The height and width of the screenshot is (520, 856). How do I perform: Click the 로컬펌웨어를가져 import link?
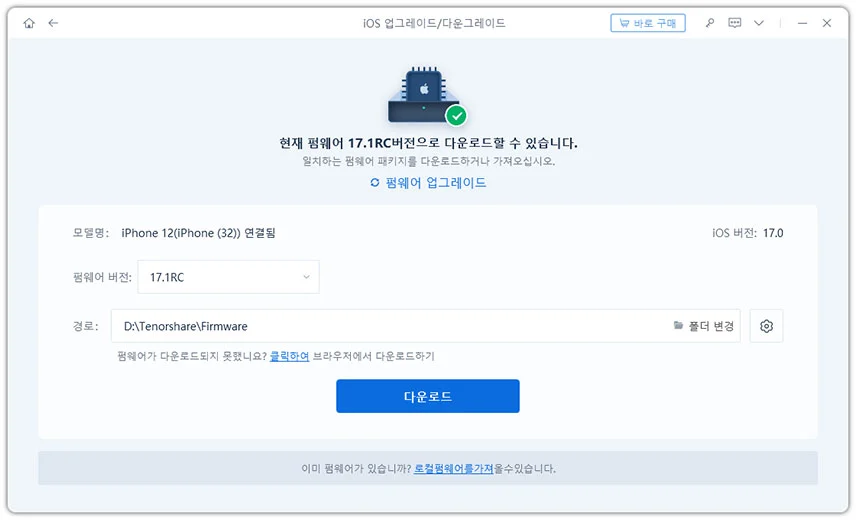[454, 469]
